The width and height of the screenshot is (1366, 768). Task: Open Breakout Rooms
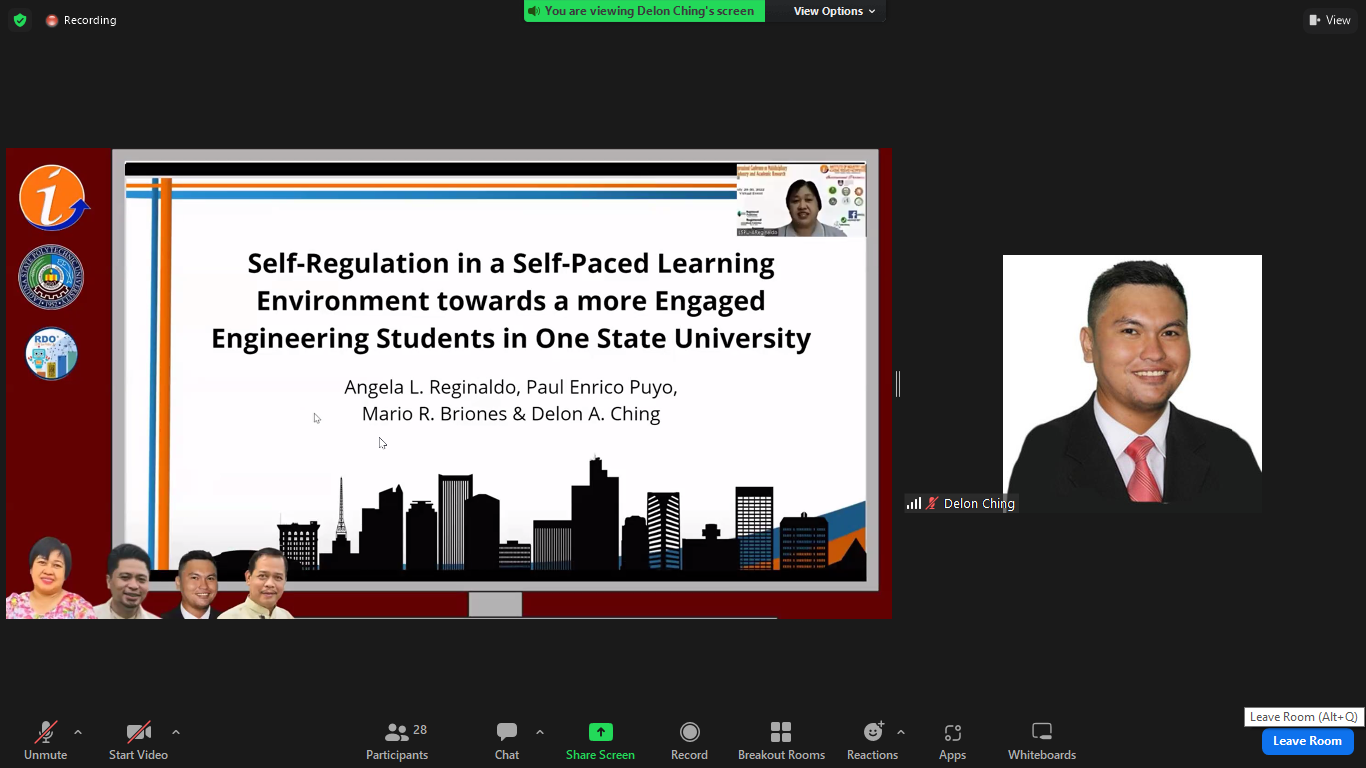781,741
